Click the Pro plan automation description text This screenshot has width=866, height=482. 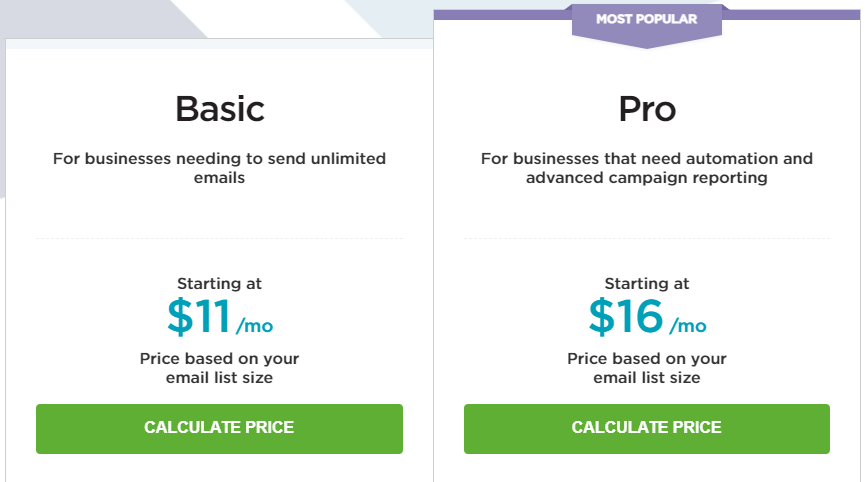tap(647, 168)
